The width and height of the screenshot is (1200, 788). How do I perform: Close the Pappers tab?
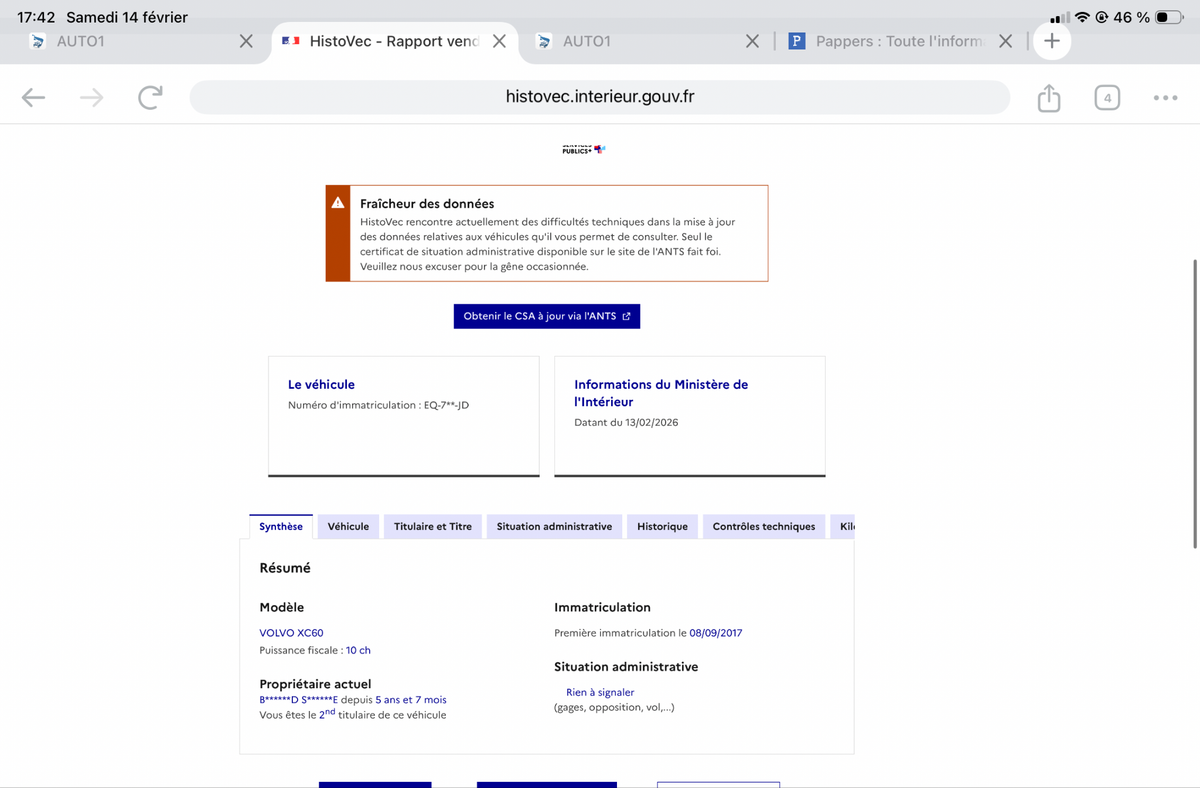1005,41
